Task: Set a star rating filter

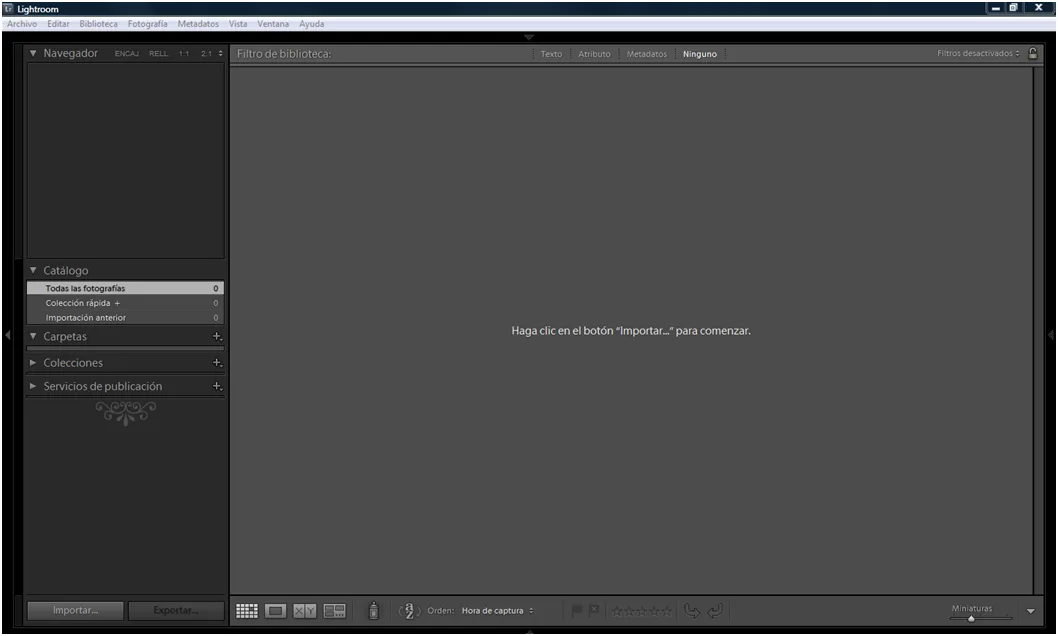Action: click(643, 611)
